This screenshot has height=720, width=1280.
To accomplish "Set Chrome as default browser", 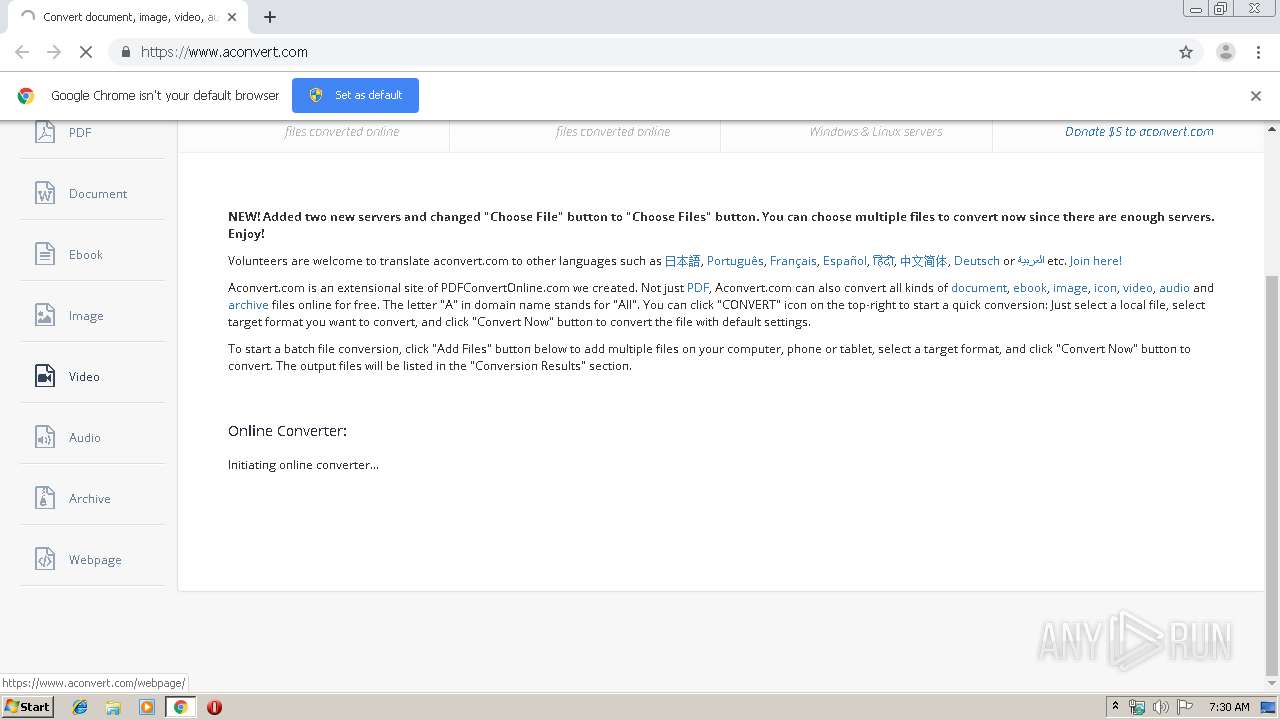I will (x=355, y=95).
